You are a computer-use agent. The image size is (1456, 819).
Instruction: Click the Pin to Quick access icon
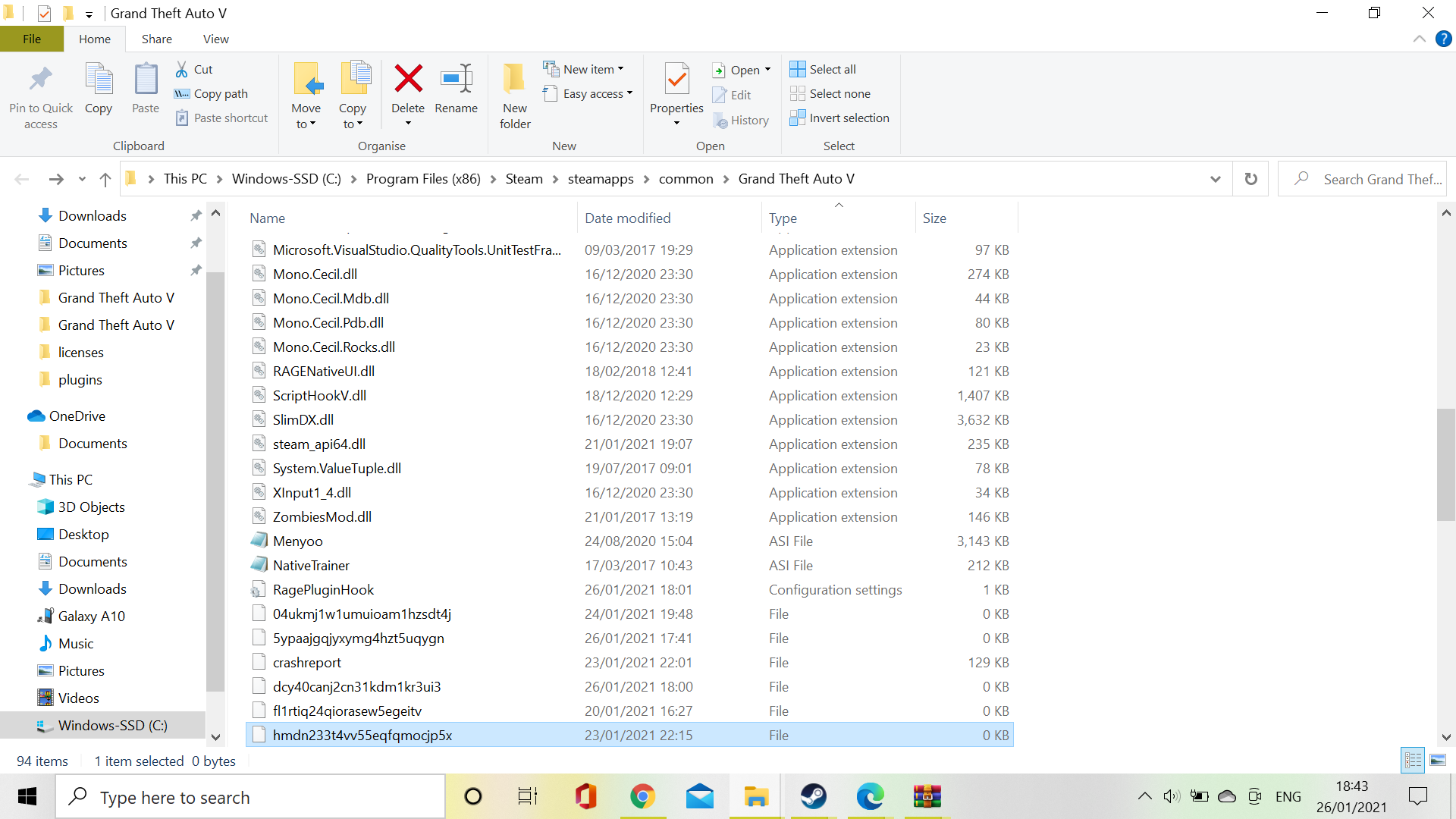tap(41, 79)
